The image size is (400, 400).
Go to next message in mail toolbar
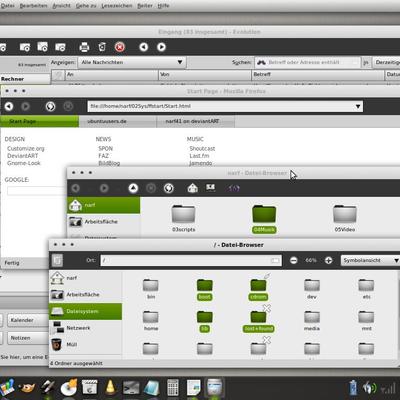tap(161, 47)
